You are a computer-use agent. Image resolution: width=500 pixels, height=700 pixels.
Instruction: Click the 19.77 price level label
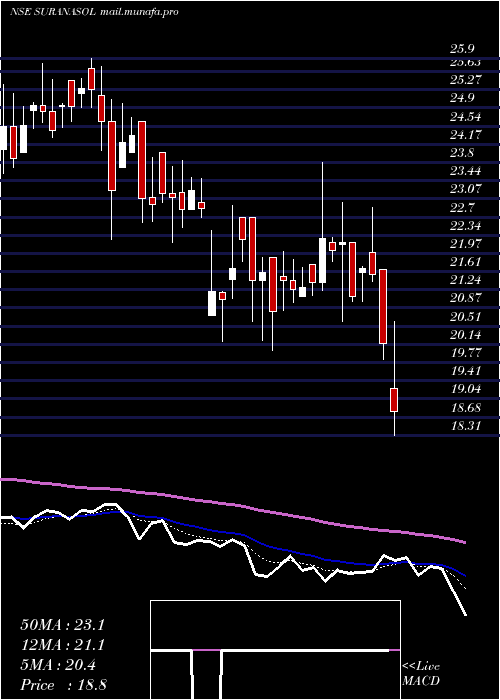tap(466, 352)
